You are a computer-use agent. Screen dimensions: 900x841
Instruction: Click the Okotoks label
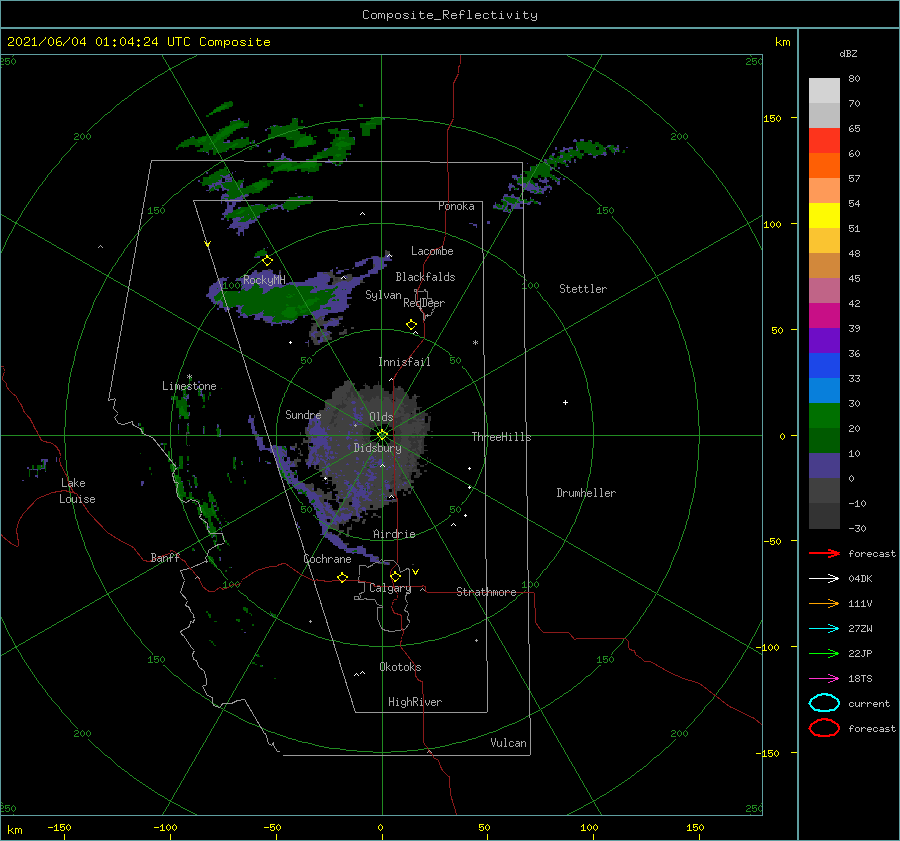click(400, 667)
